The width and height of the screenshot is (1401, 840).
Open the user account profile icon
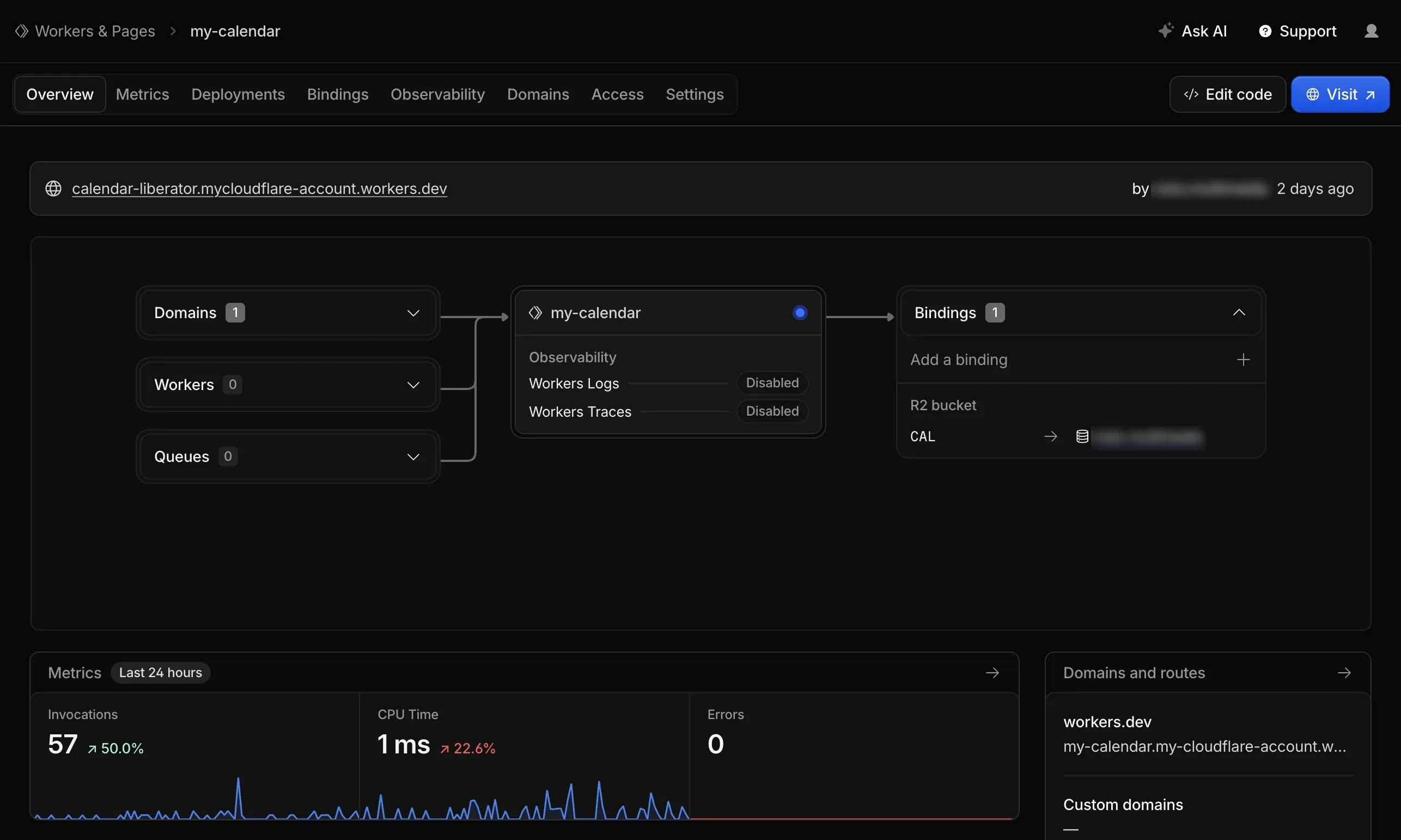(1371, 31)
